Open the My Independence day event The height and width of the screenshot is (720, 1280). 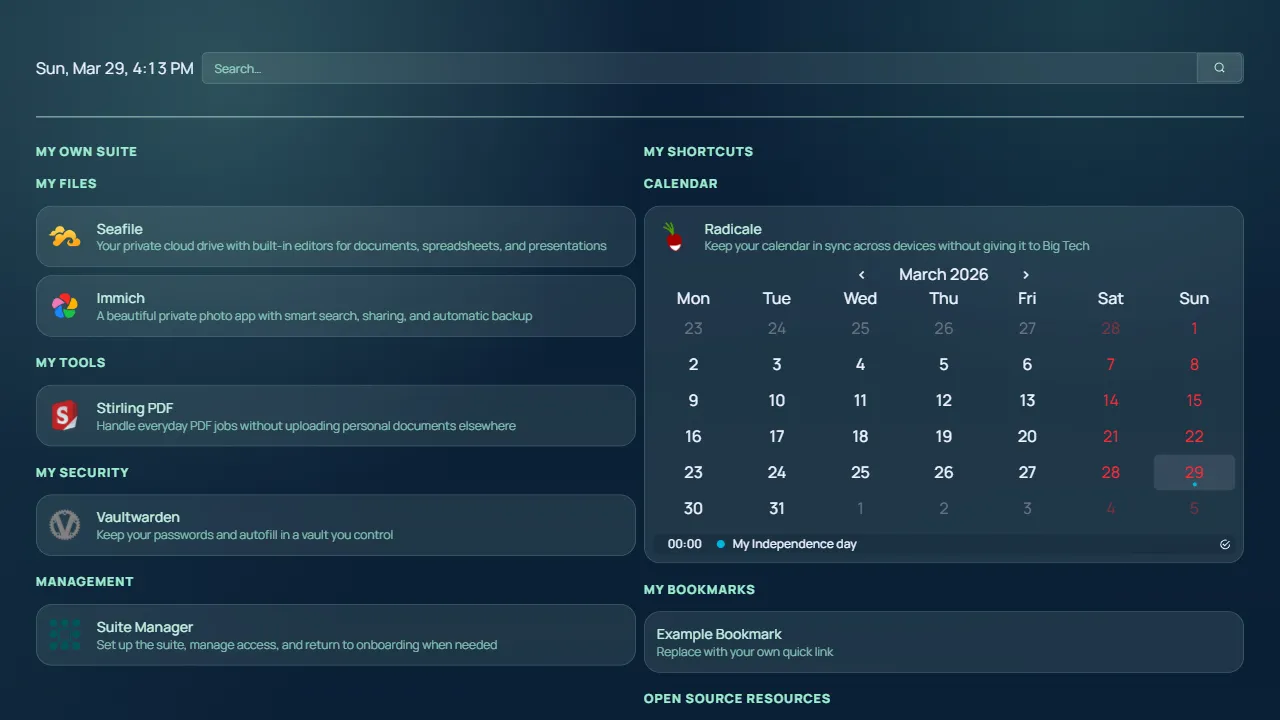click(794, 544)
